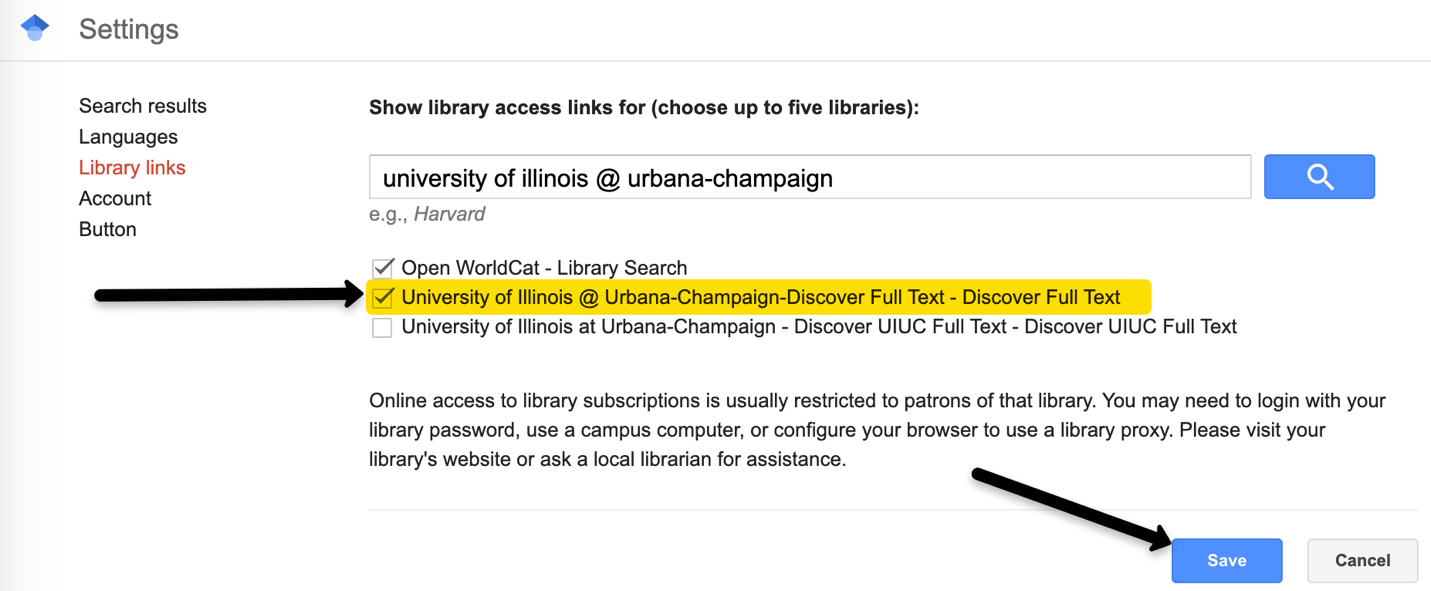1431x591 pixels.
Task: Click Open WorldCat - Library Search label
Action: coord(544,268)
